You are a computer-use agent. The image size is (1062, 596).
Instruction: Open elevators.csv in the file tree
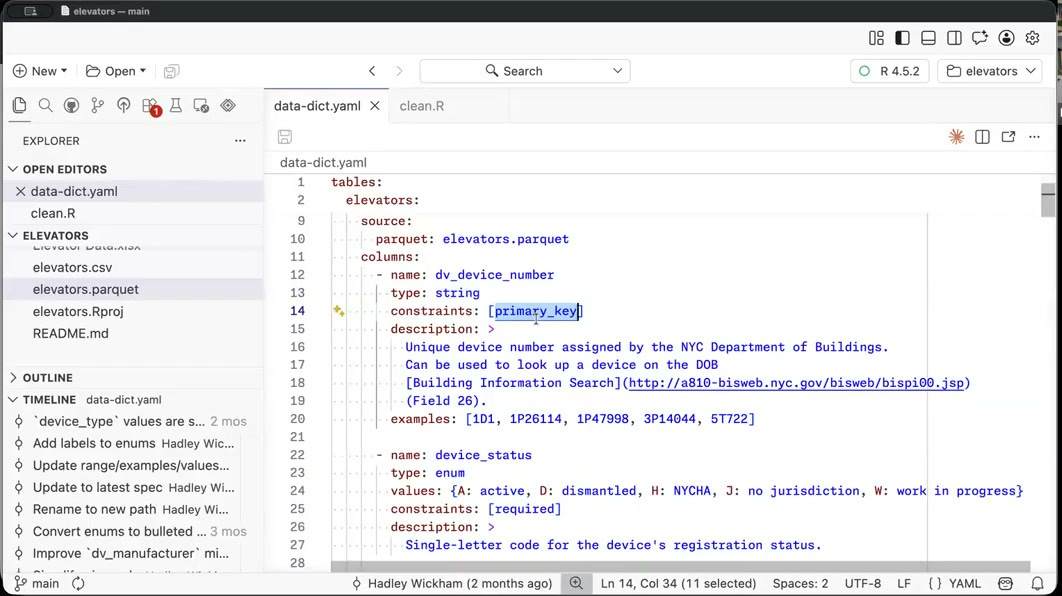tap(72, 268)
